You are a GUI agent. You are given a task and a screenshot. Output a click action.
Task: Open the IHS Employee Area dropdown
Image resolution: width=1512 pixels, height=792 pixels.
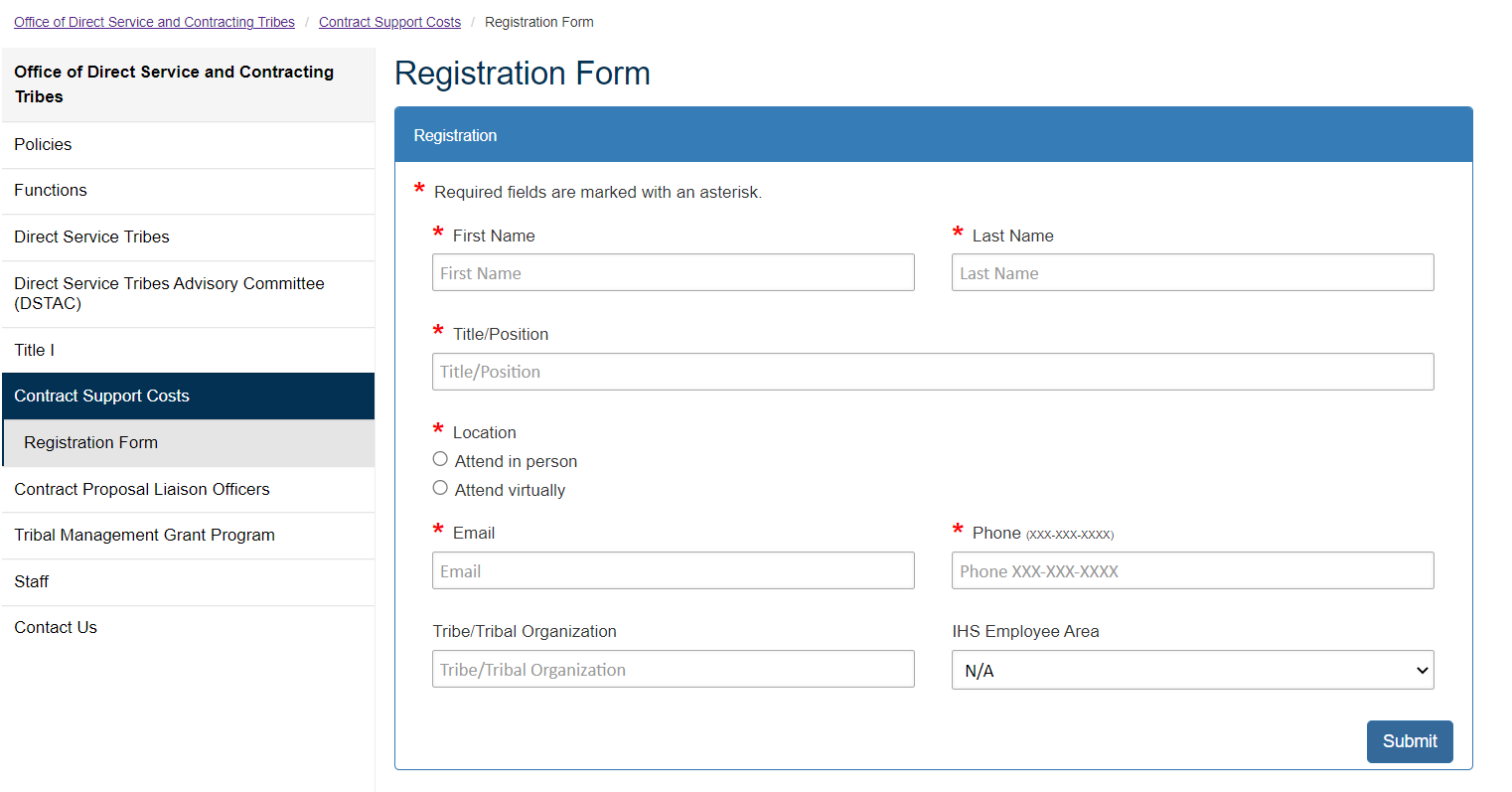pos(1192,670)
